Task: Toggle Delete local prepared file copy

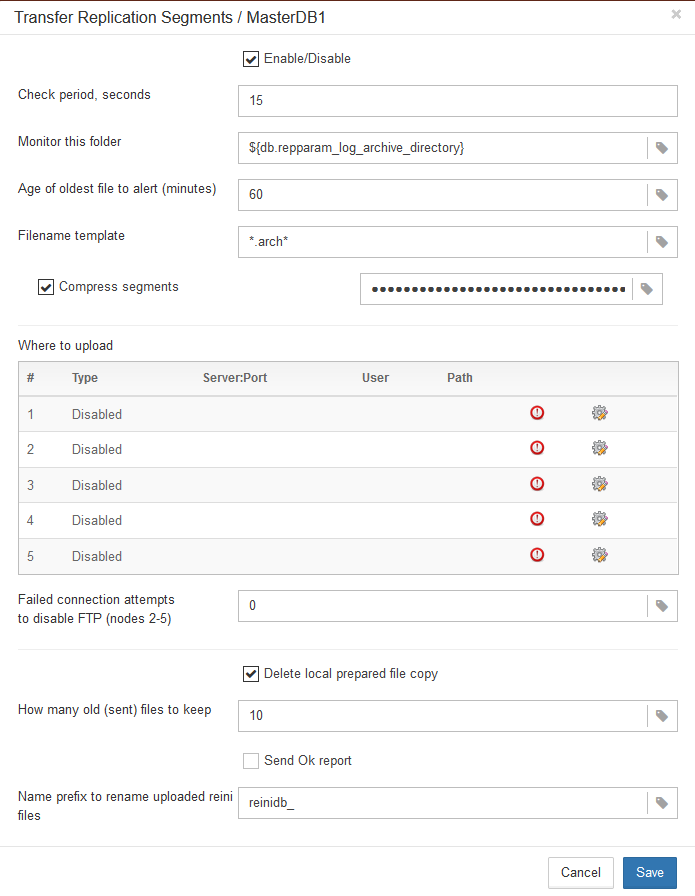Action: [251, 674]
